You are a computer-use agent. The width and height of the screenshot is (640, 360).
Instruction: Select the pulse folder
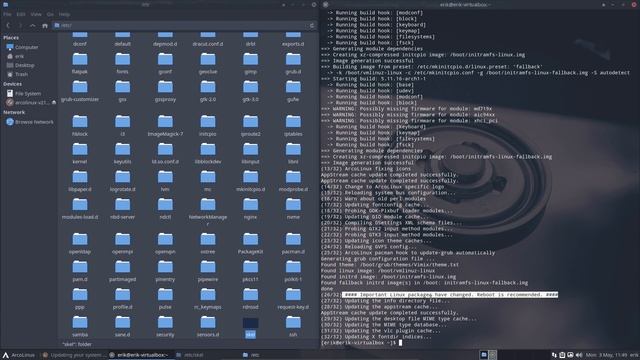(165, 299)
